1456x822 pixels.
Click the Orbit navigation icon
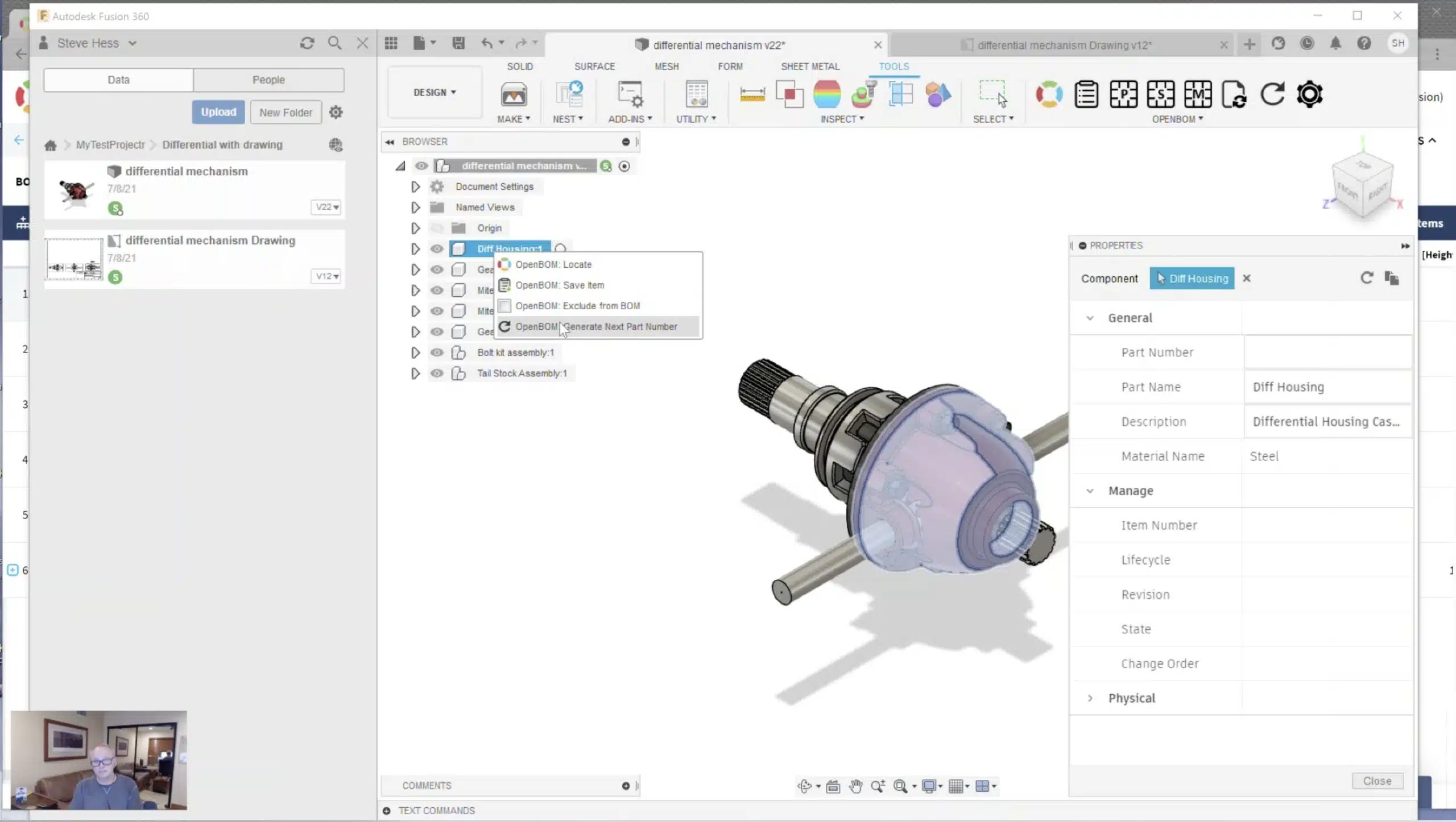coord(804,786)
